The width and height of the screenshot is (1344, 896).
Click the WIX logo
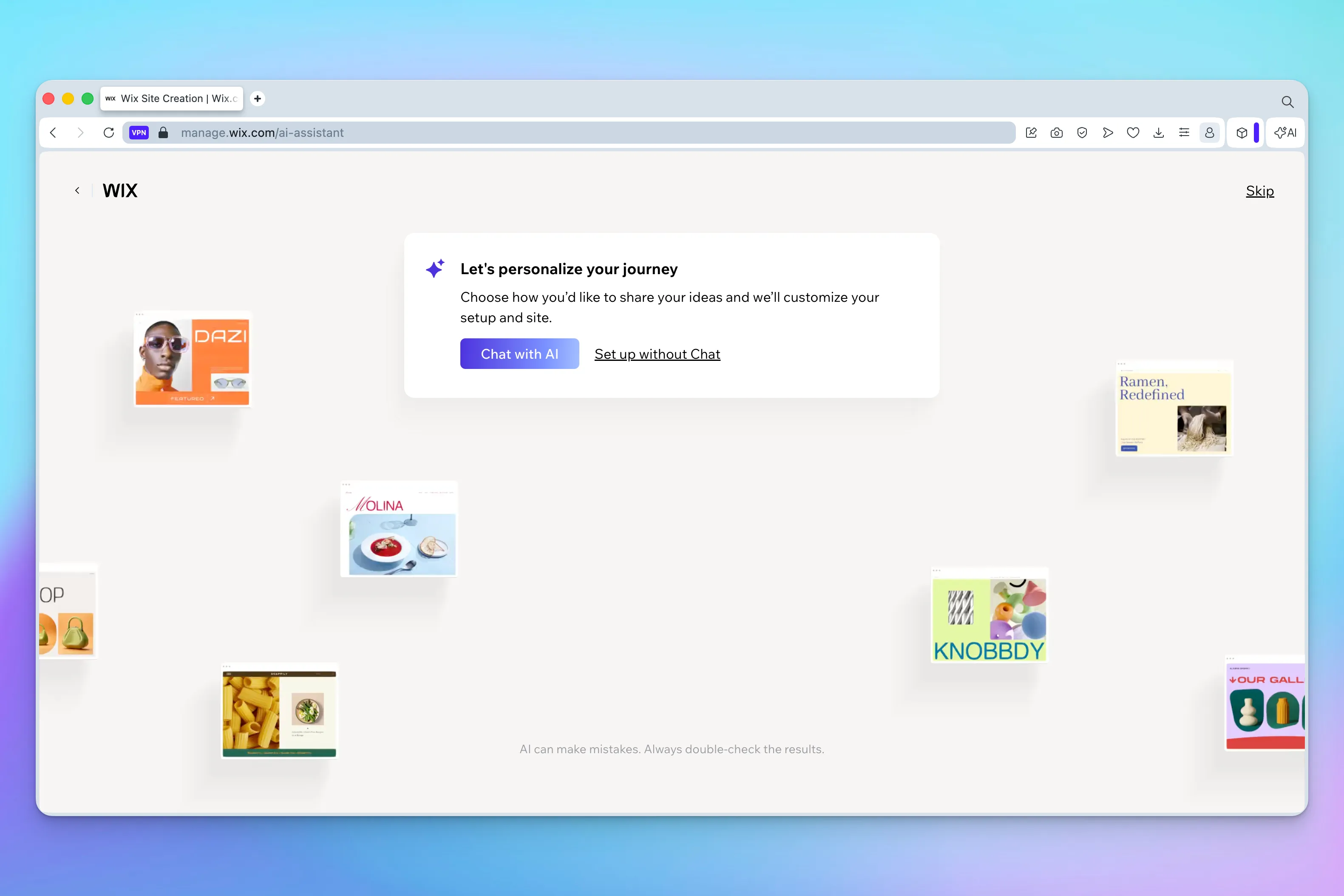point(120,190)
